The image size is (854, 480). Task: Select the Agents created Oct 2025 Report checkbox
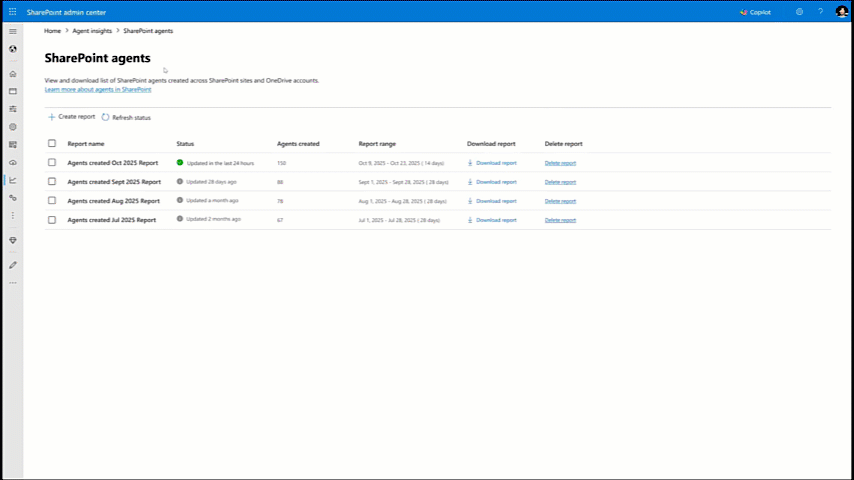coord(52,162)
